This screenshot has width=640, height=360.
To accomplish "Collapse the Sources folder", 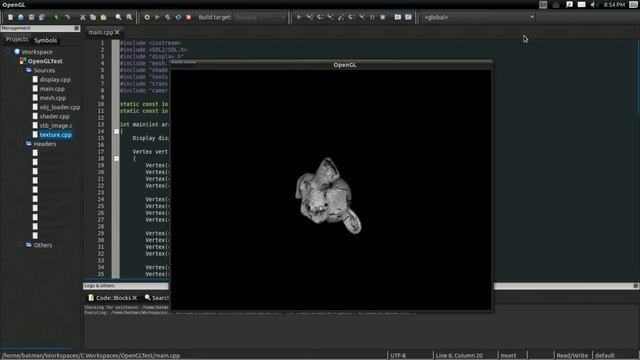I will pos(20,70).
